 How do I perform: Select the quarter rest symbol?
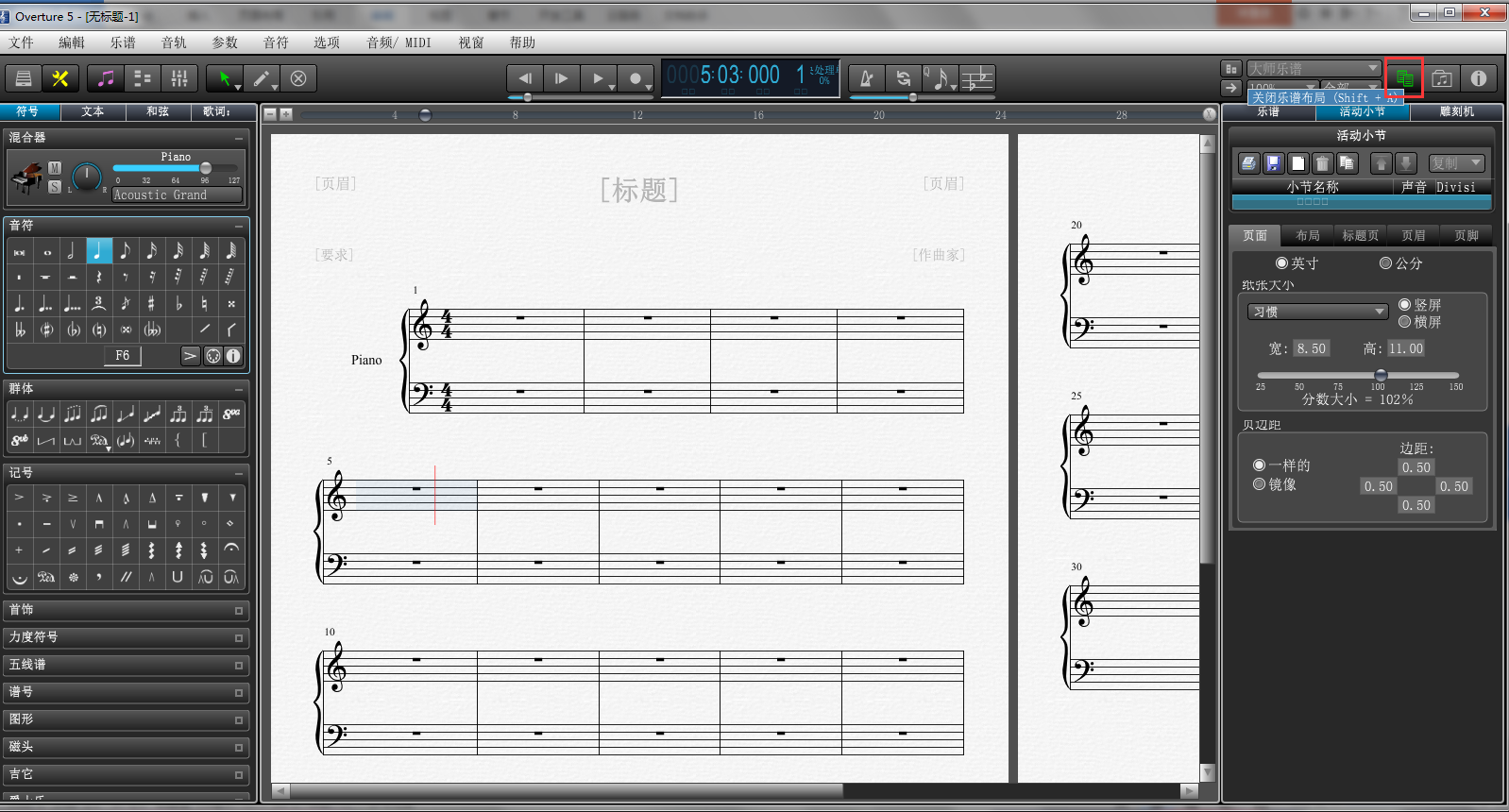point(98,278)
